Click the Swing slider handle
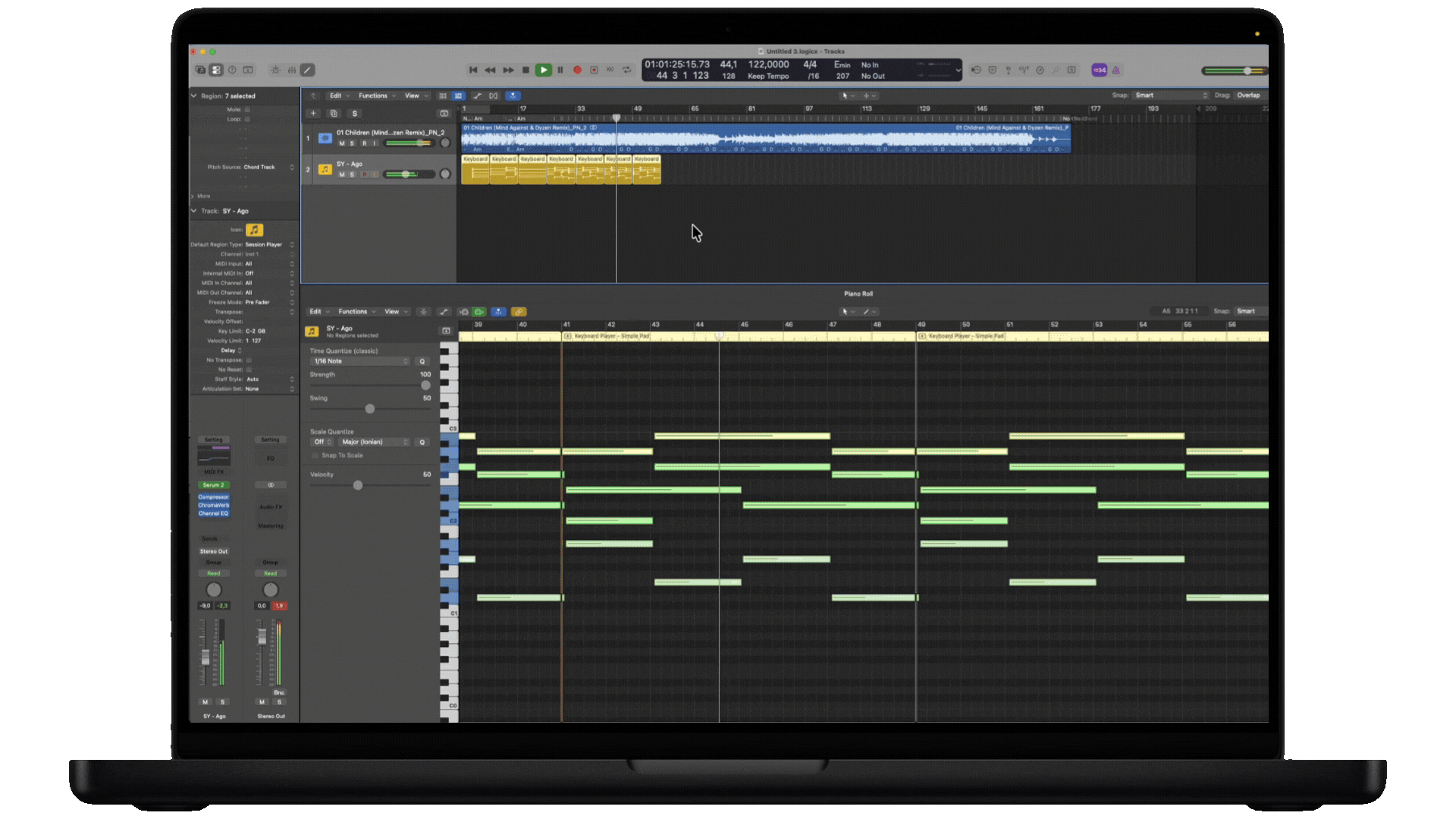 [370, 409]
